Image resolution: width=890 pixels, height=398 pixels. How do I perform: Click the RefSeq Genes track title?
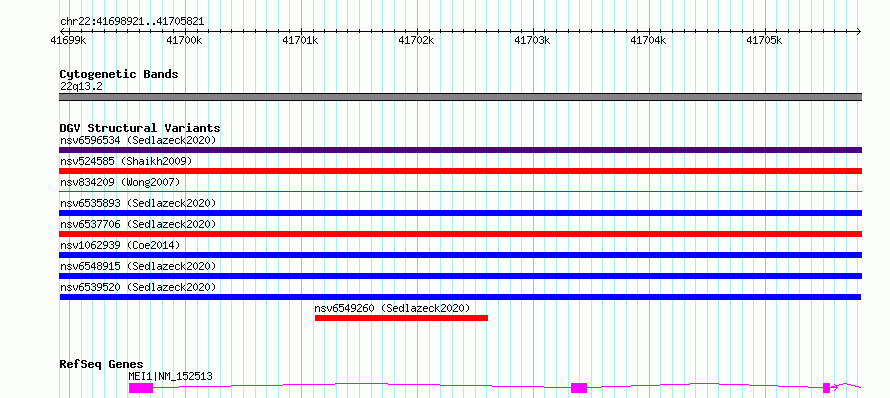pos(102,365)
